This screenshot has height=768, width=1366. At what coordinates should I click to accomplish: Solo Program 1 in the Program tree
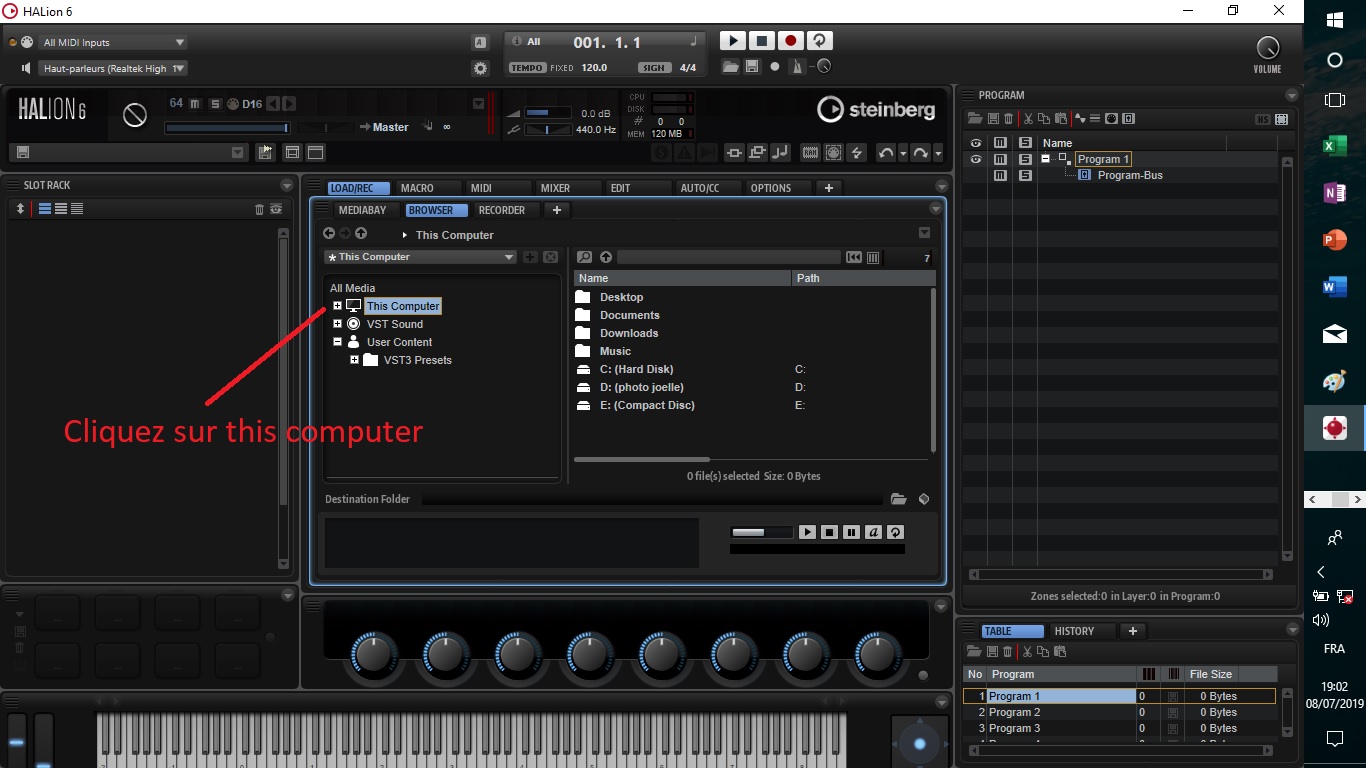1025,159
